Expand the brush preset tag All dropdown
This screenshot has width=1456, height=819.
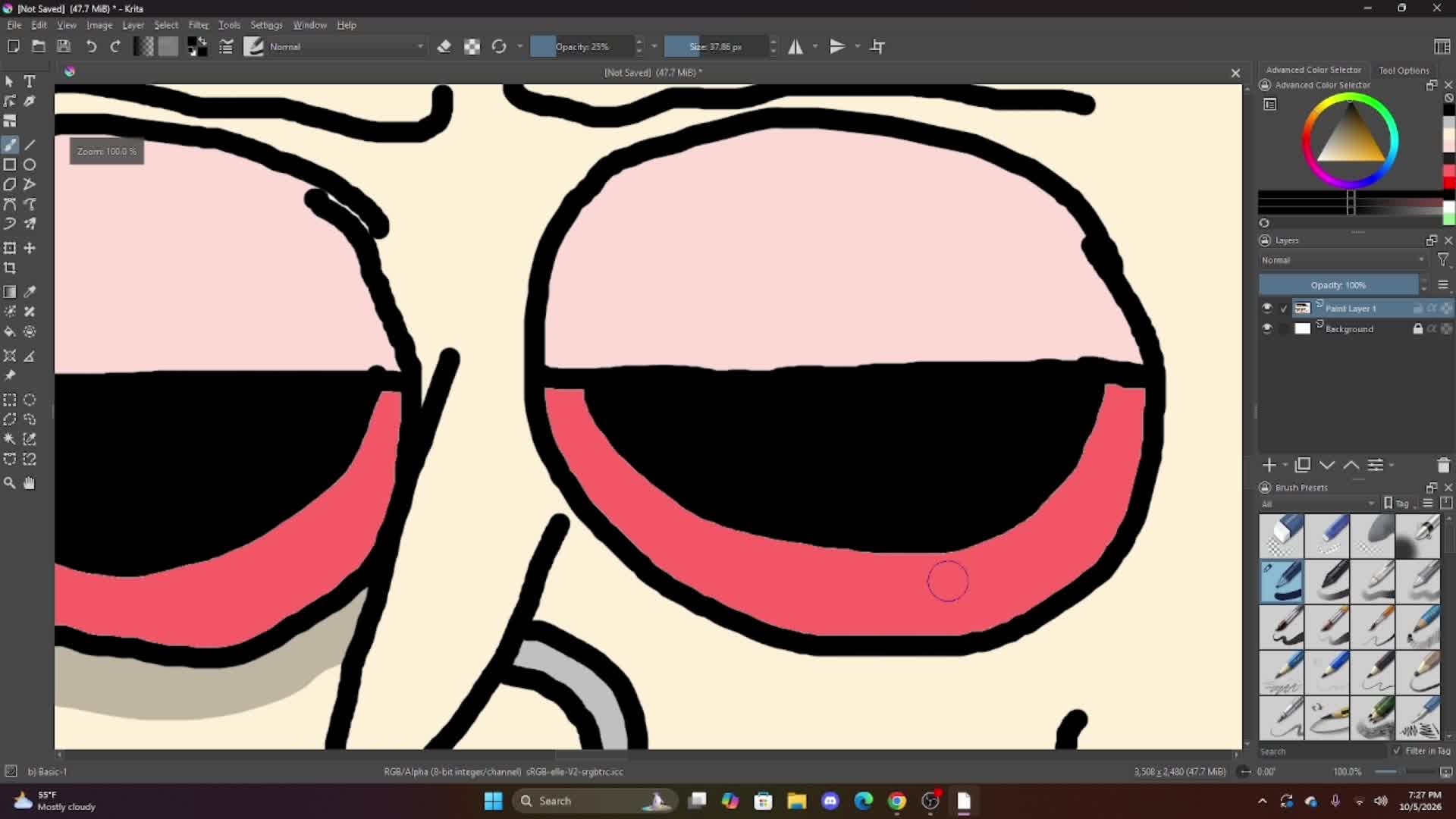point(1318,504)
